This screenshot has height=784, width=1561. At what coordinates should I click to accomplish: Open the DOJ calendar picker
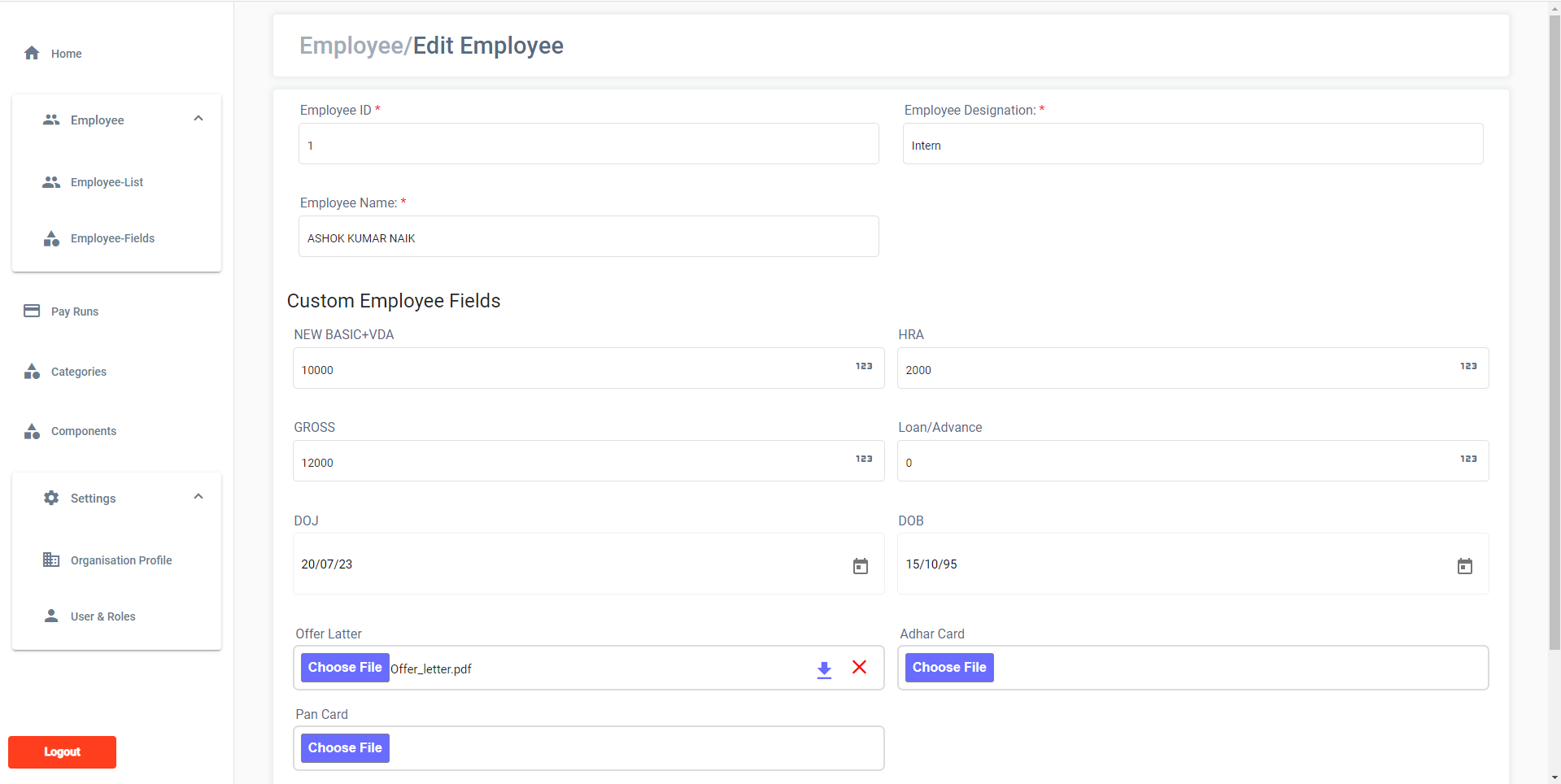pos(860,566)
